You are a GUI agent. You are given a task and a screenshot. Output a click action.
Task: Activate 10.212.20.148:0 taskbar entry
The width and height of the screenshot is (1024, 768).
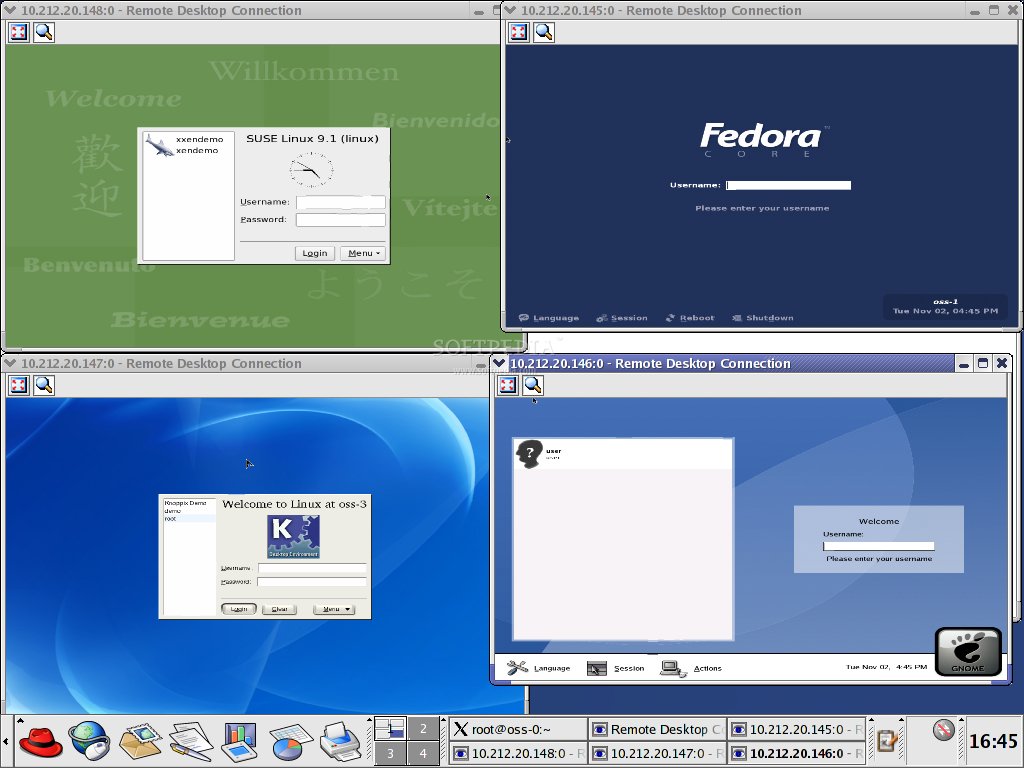coord(519,754)
